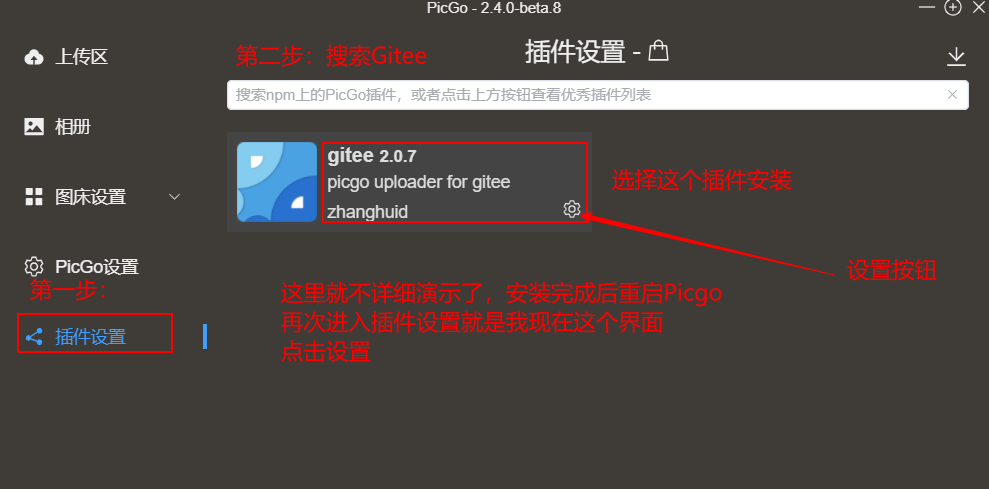The width and height of the screenshot is (989, 489).
Task: Click the plugin settings share icon
Action: point(33,337)
